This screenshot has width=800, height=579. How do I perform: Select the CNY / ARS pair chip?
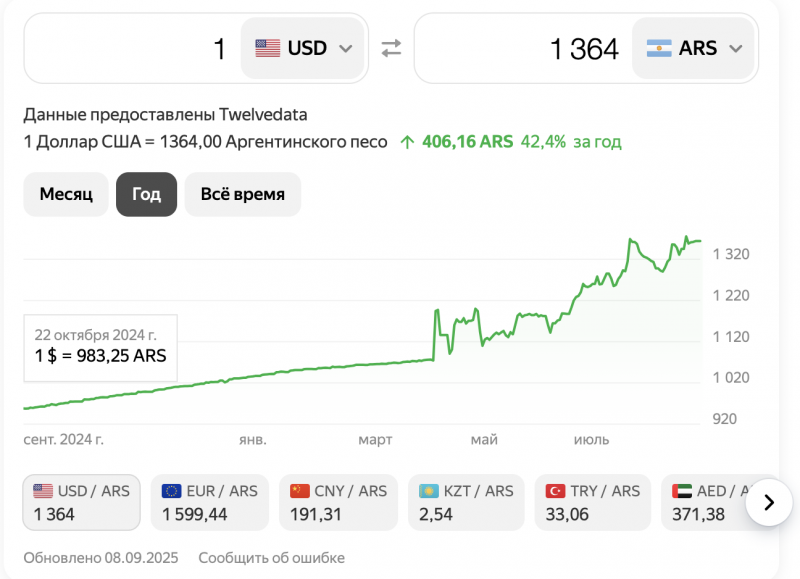pos(338,502)
